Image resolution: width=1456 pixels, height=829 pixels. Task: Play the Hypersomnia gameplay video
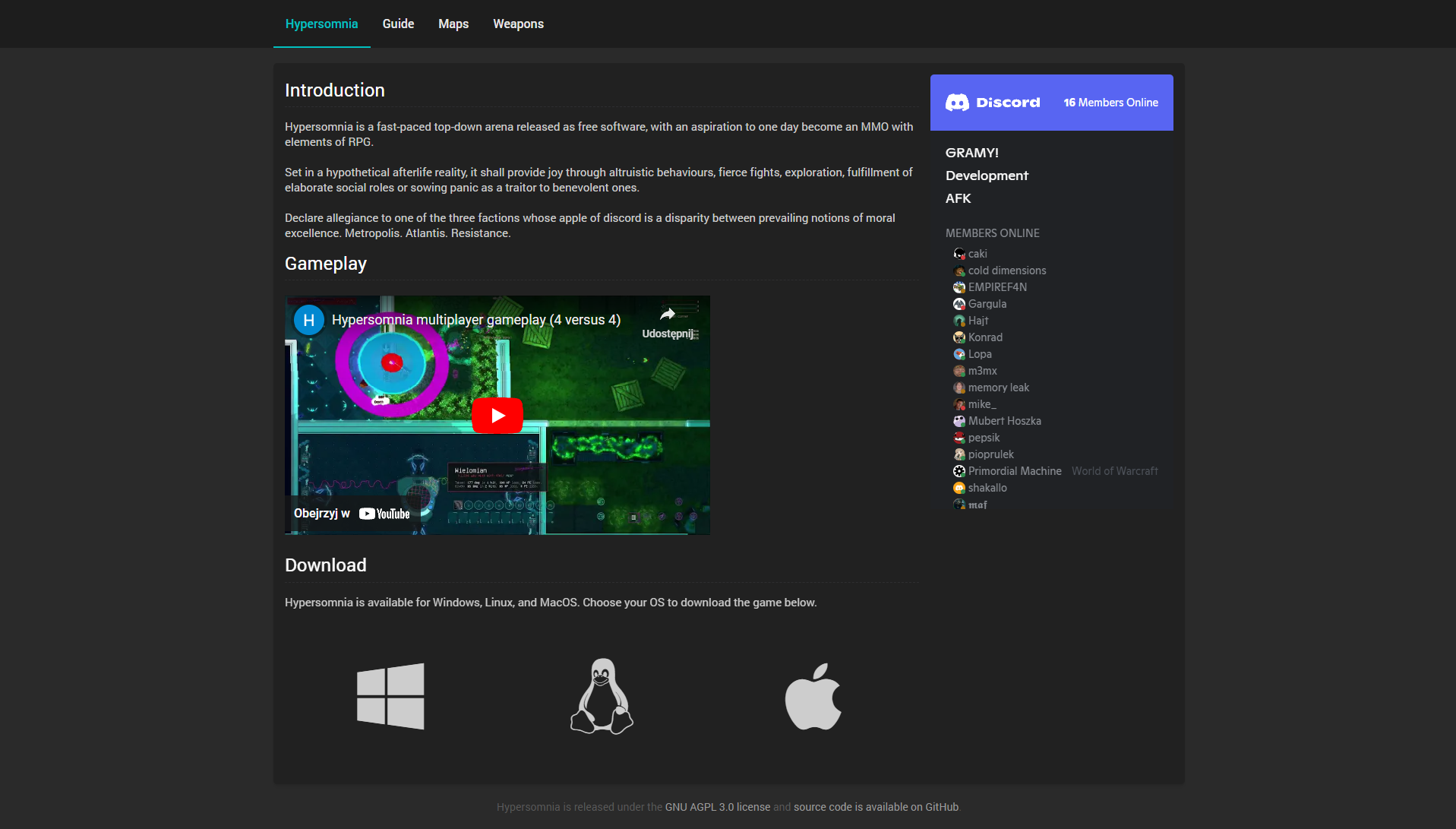coord(497,416)
